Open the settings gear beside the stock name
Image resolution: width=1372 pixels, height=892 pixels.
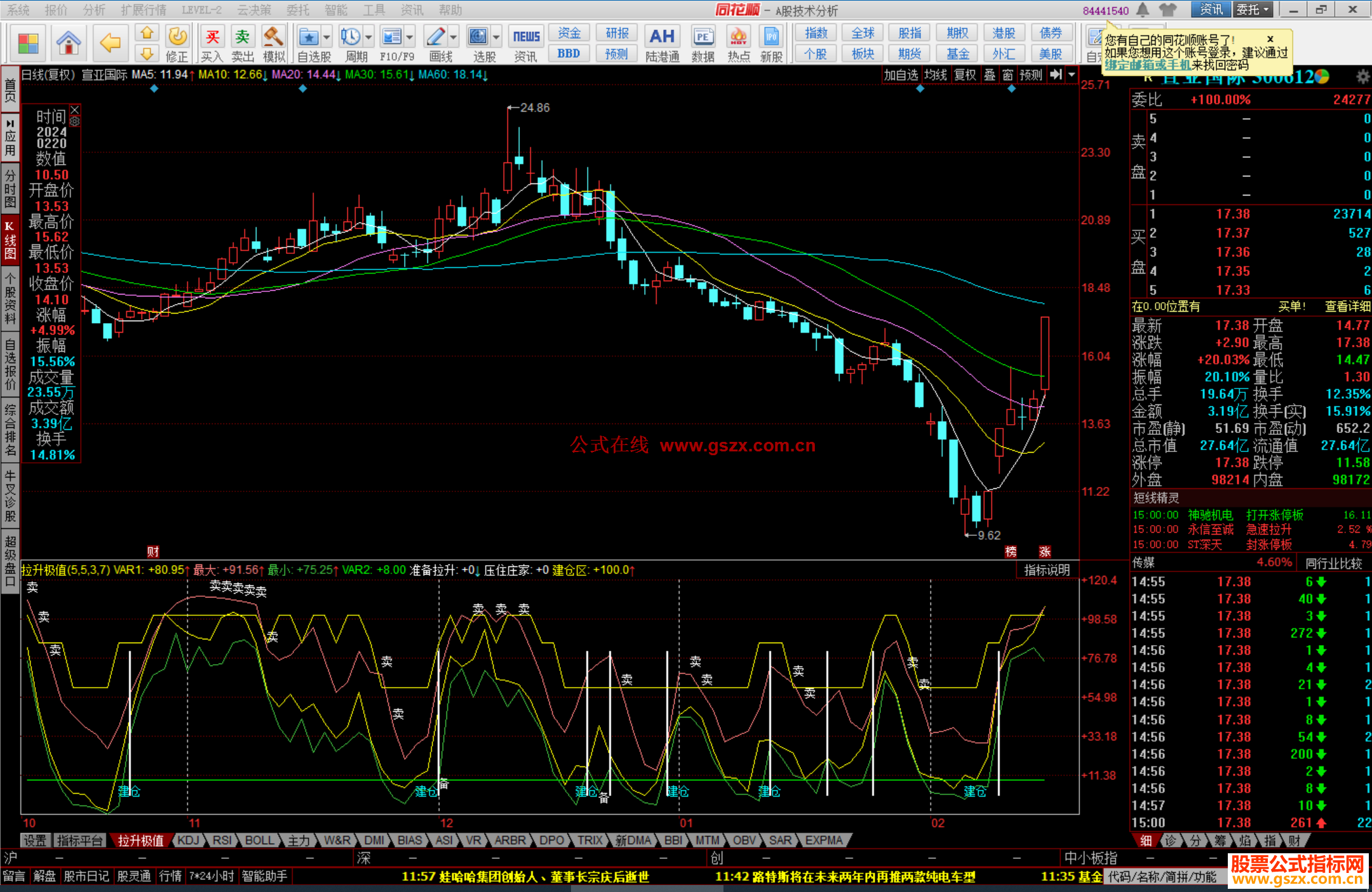point(1362,77)
